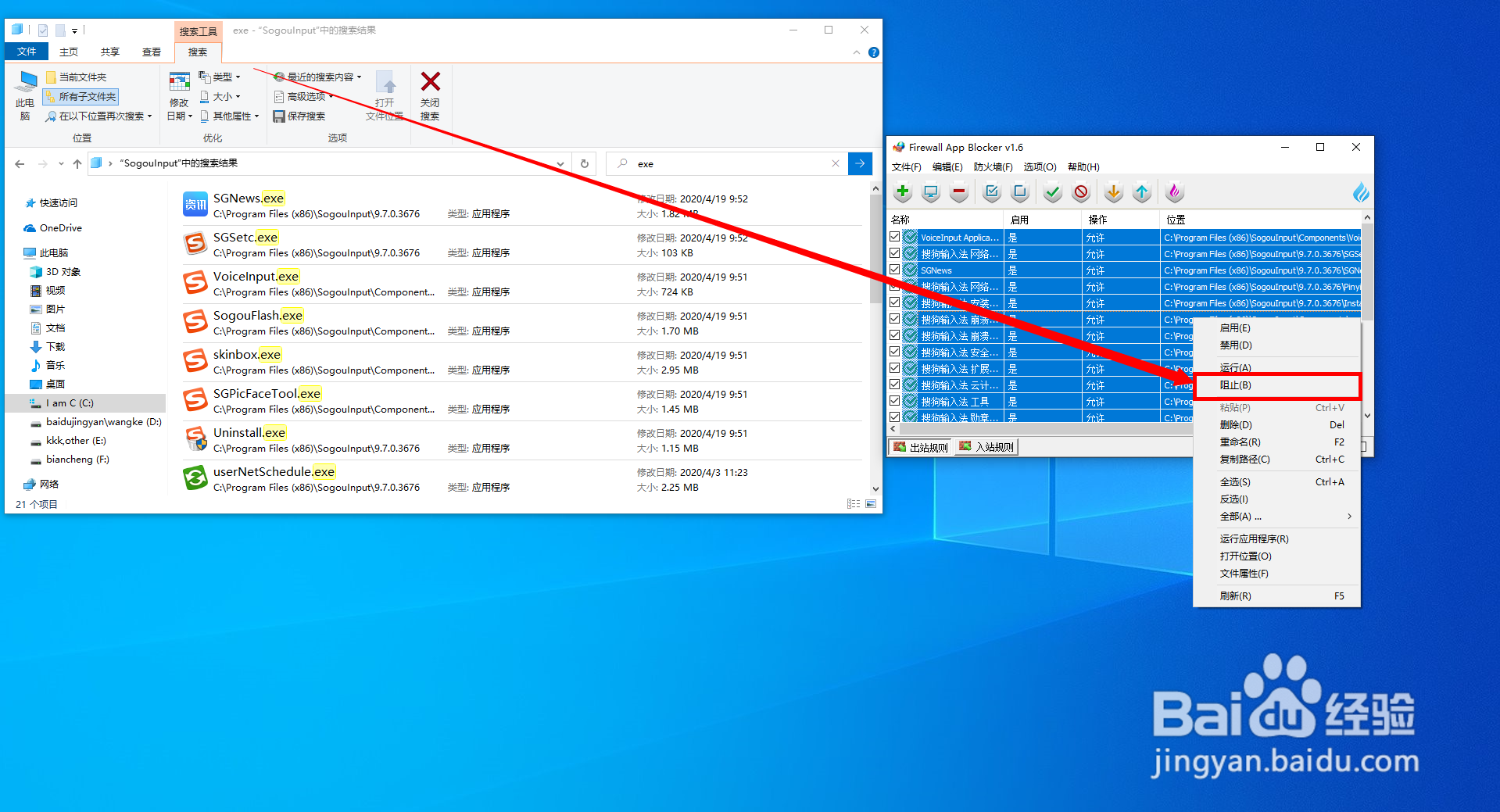Choose 禁用(D) from the context menu
The image size is (1500, 812).
1277,345
